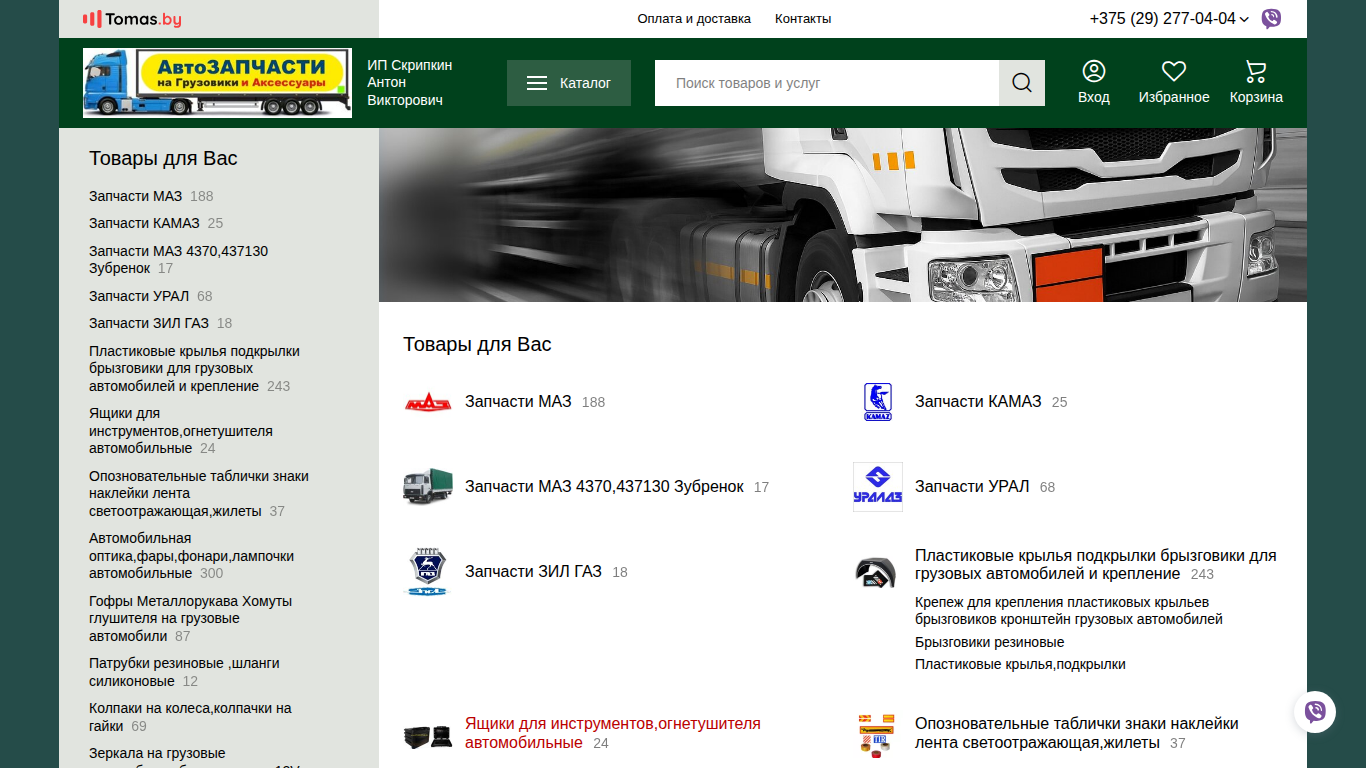Open sidebar Пластиковые крылья подкрылки link

coord(194,368)
